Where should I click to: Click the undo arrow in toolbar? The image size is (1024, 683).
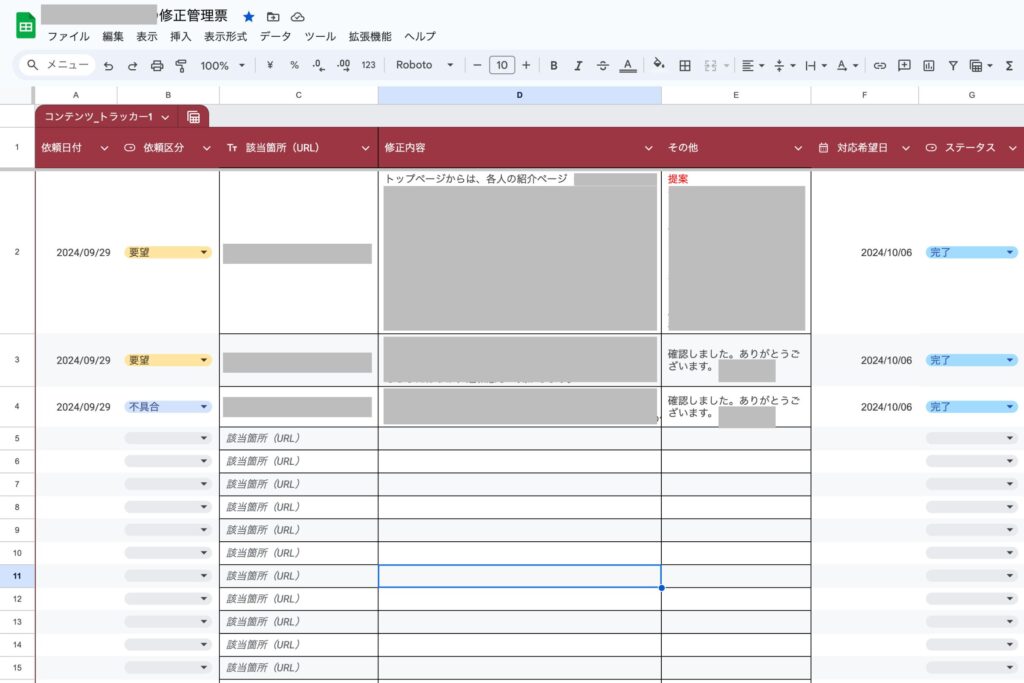click(x=108, y=65)
